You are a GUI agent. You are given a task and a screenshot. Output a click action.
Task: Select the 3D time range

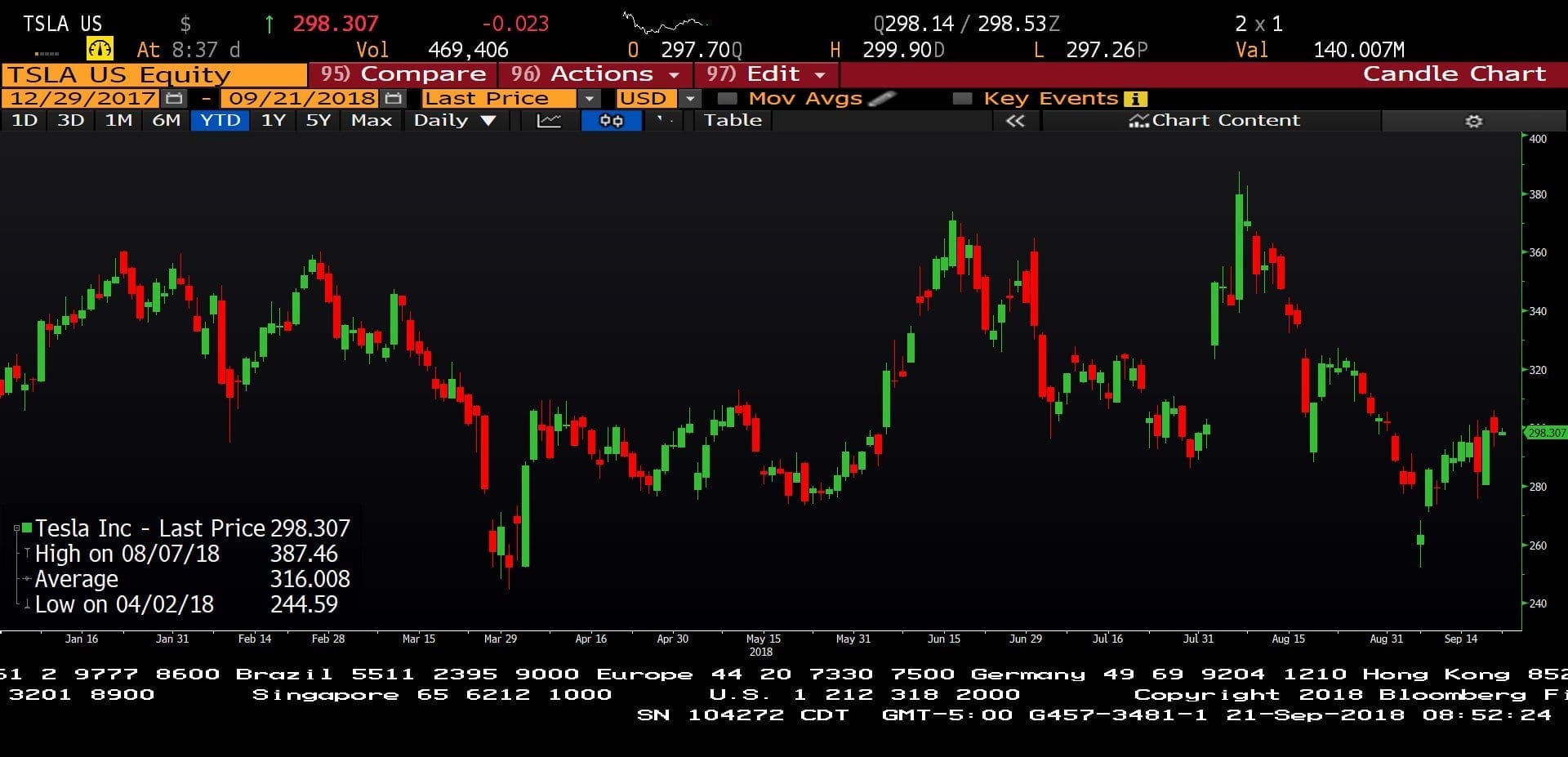point(71,121)
